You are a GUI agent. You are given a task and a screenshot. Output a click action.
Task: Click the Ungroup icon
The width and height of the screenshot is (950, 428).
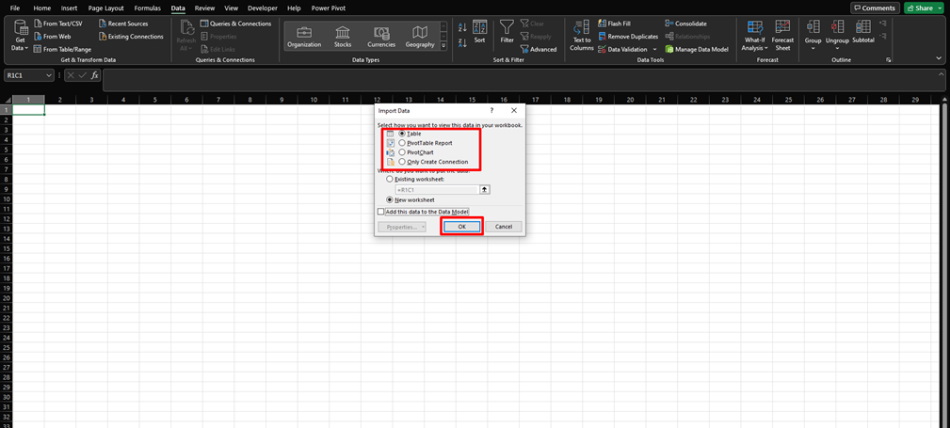click(x=838, y=27)
